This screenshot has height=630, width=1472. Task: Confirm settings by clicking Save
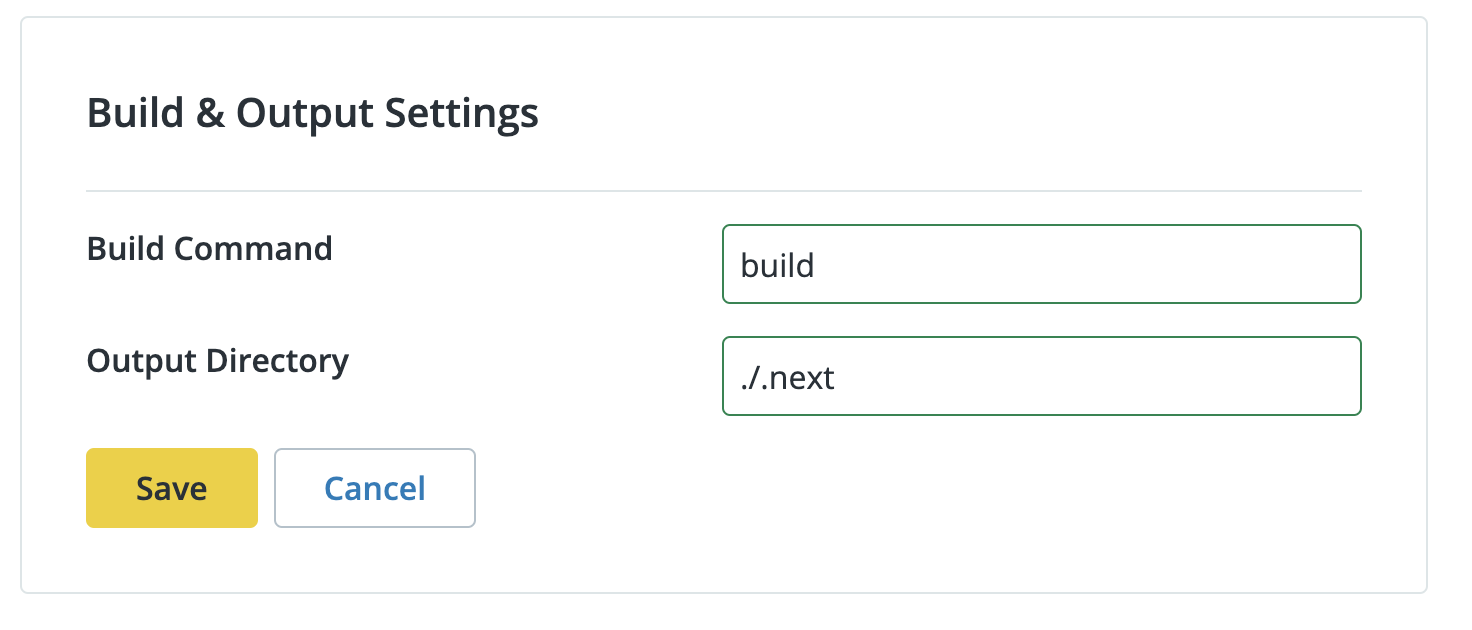[x=171, y=488]
